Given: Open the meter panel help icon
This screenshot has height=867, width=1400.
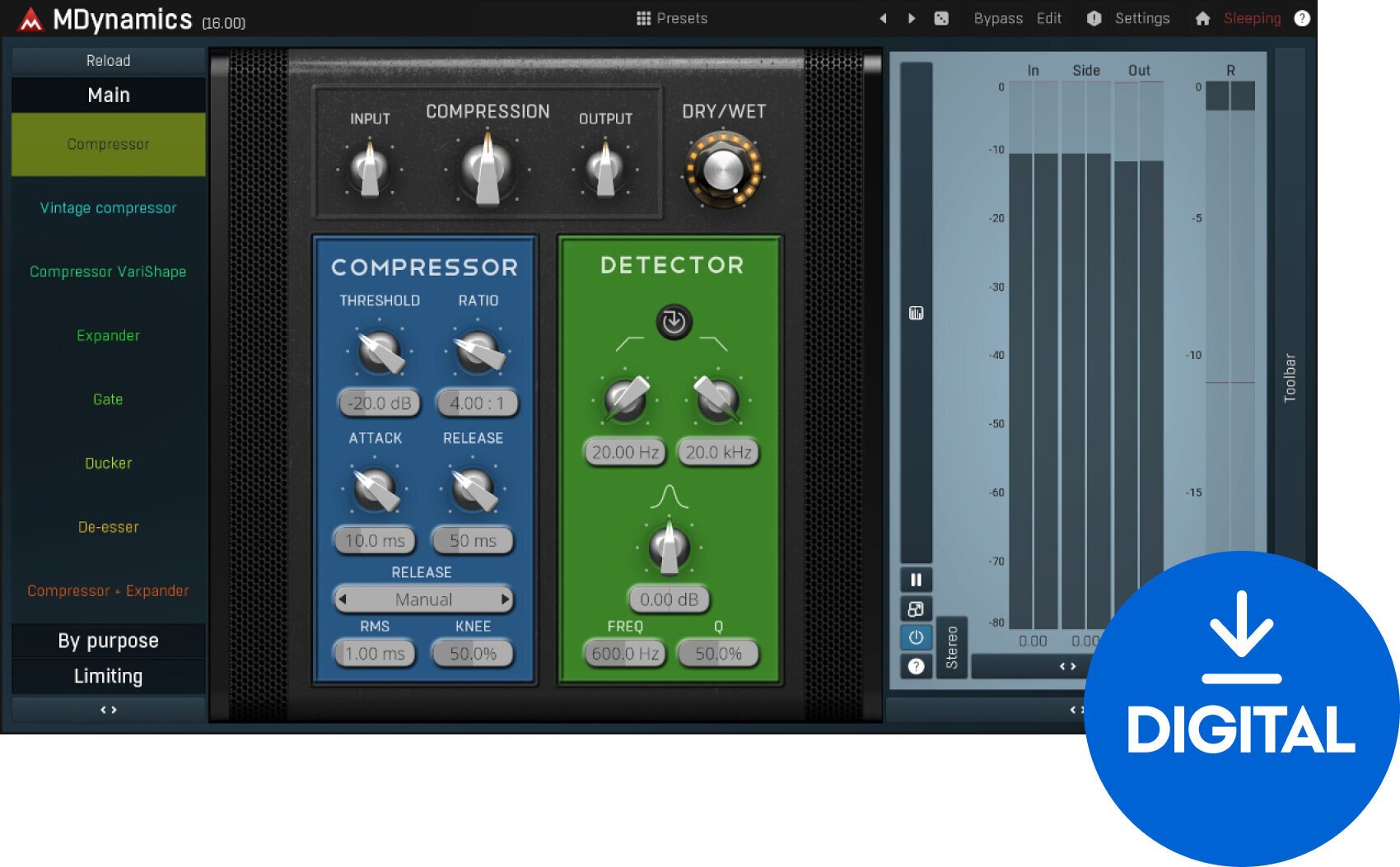Looking at the screenshot, I should click(x=916, y=666).
